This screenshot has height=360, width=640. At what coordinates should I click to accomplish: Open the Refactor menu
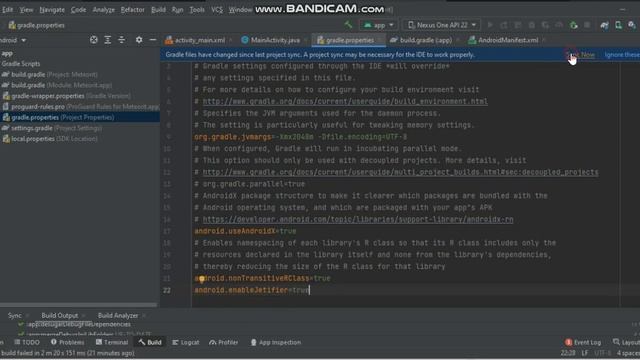pos(133,9)
